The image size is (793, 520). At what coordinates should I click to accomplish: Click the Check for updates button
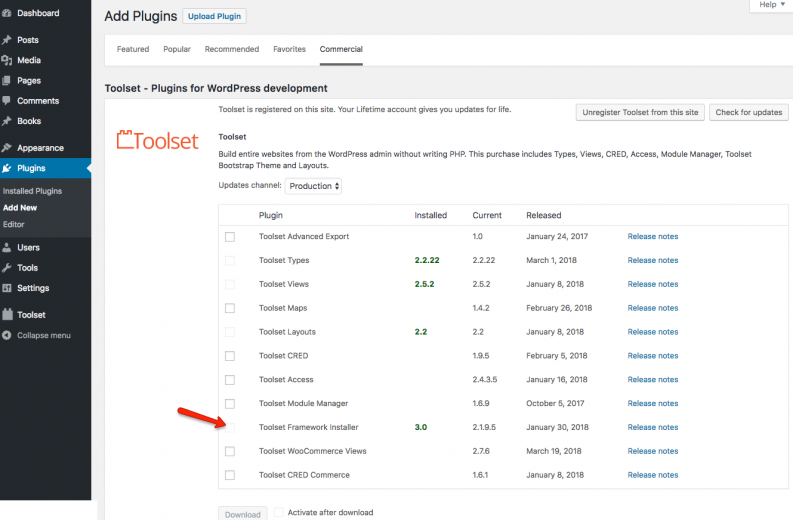pyautogui.click(x=748, y=112)
